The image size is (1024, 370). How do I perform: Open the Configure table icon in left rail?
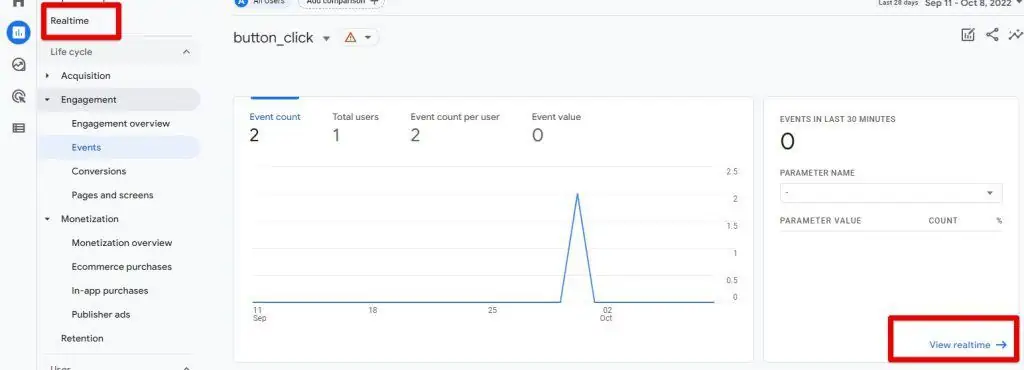coord(18,128)
